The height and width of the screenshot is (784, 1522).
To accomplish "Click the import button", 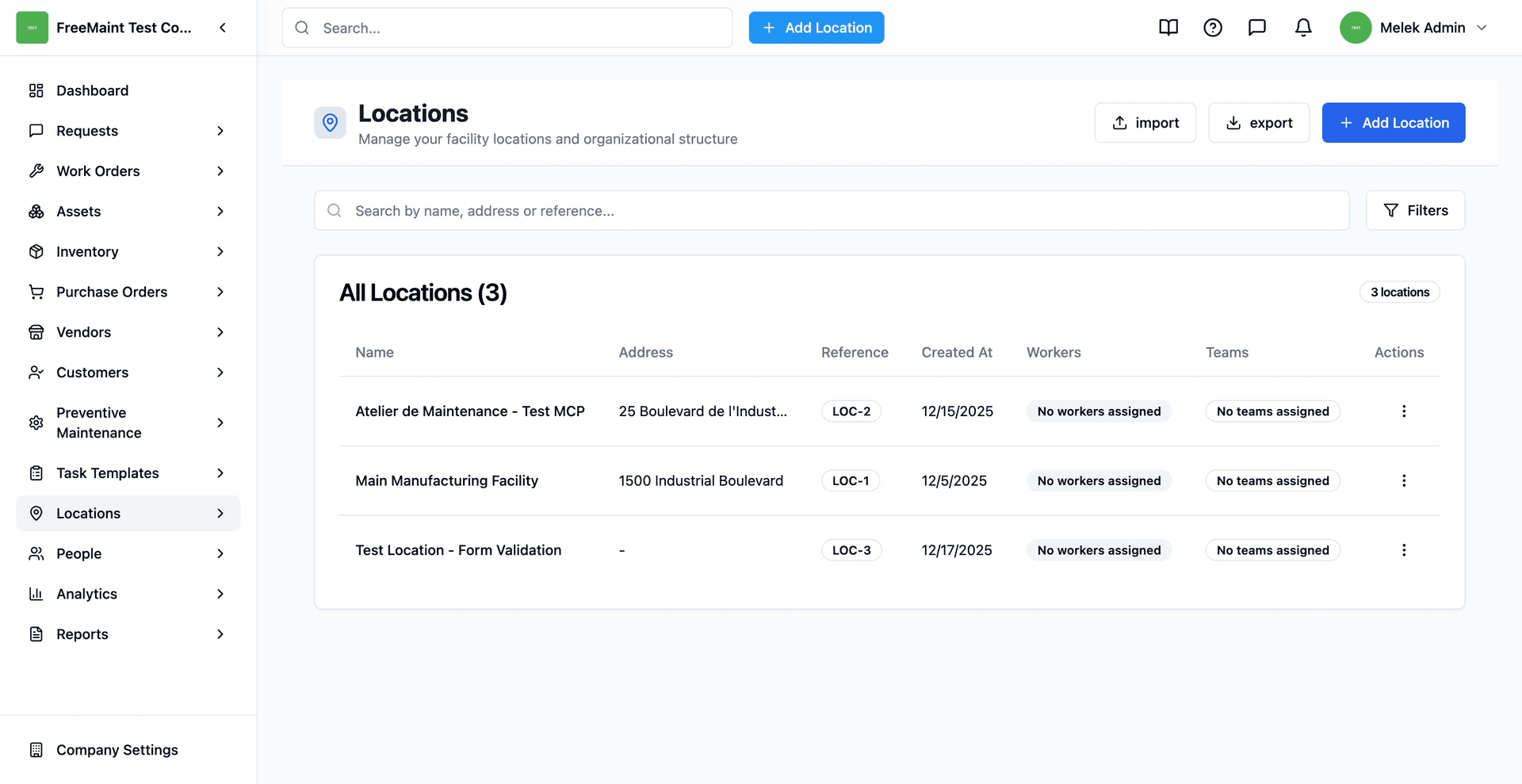I will point(1145,123).
